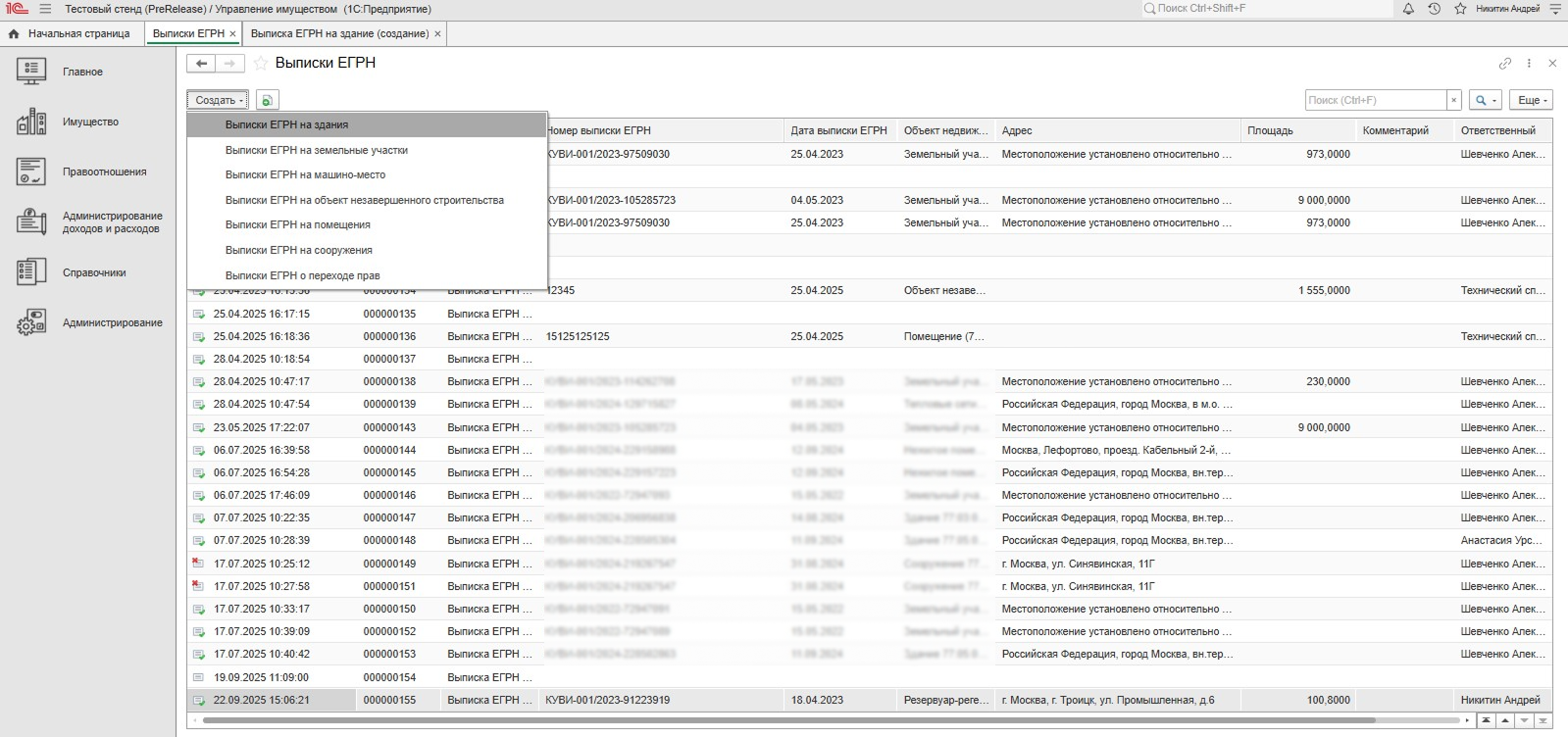Open favorites star in top bar
Viewport: 1568px width, 737px height.
tap(1460, 9)
